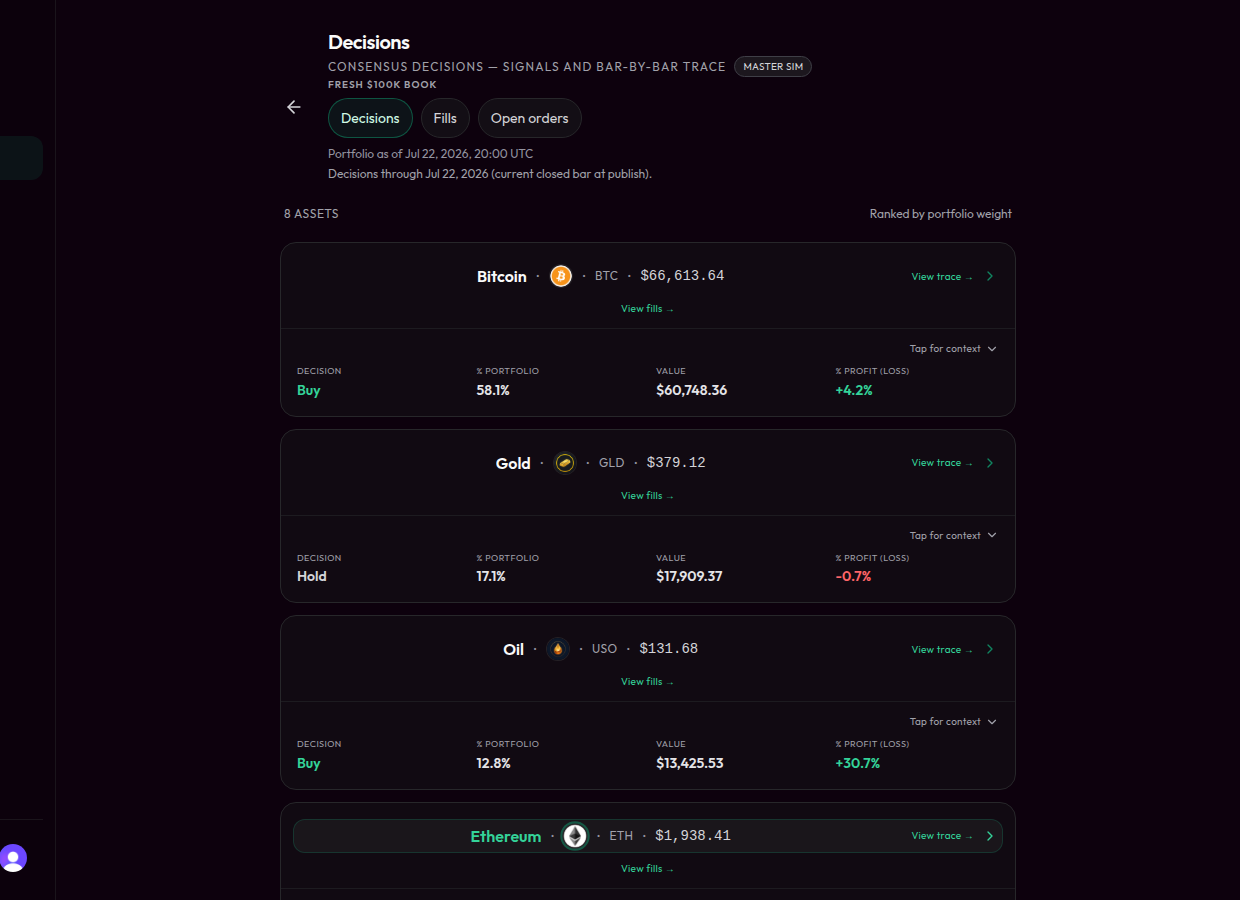This screenshot has height=900, width=1240.
Task: Click the BTC ticker label
Action: pos(606,276)
